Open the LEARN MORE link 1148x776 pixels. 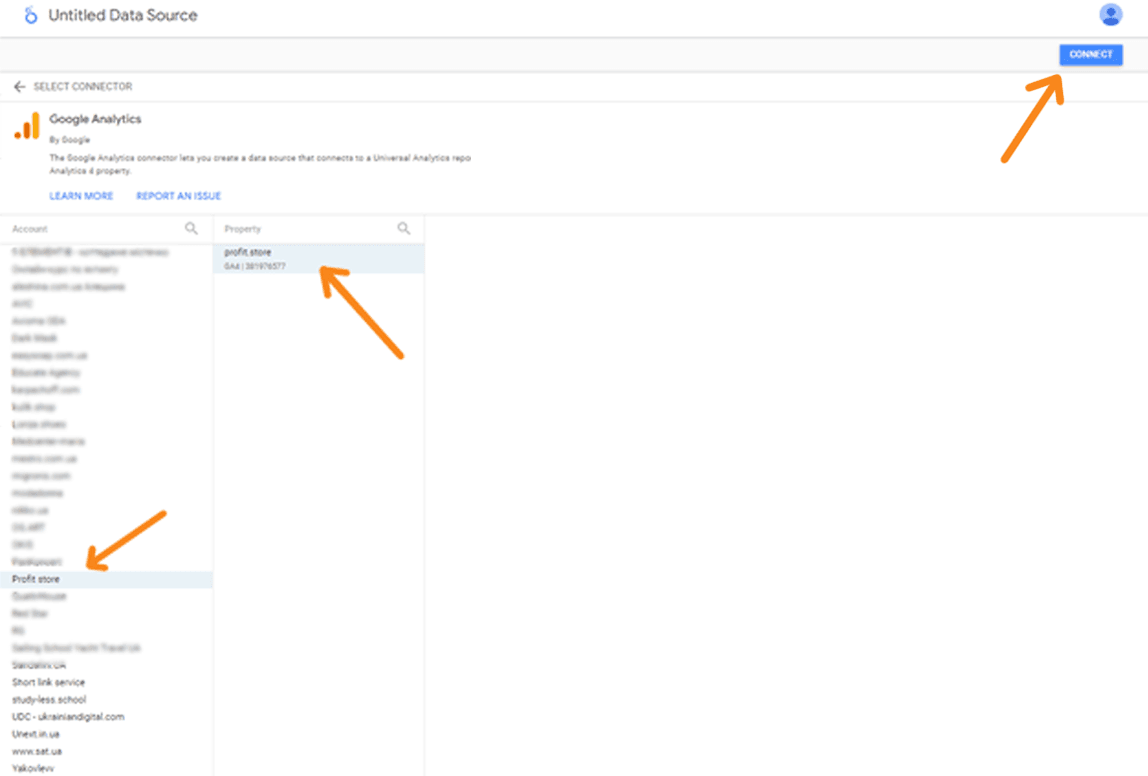[x=81, y=196]
